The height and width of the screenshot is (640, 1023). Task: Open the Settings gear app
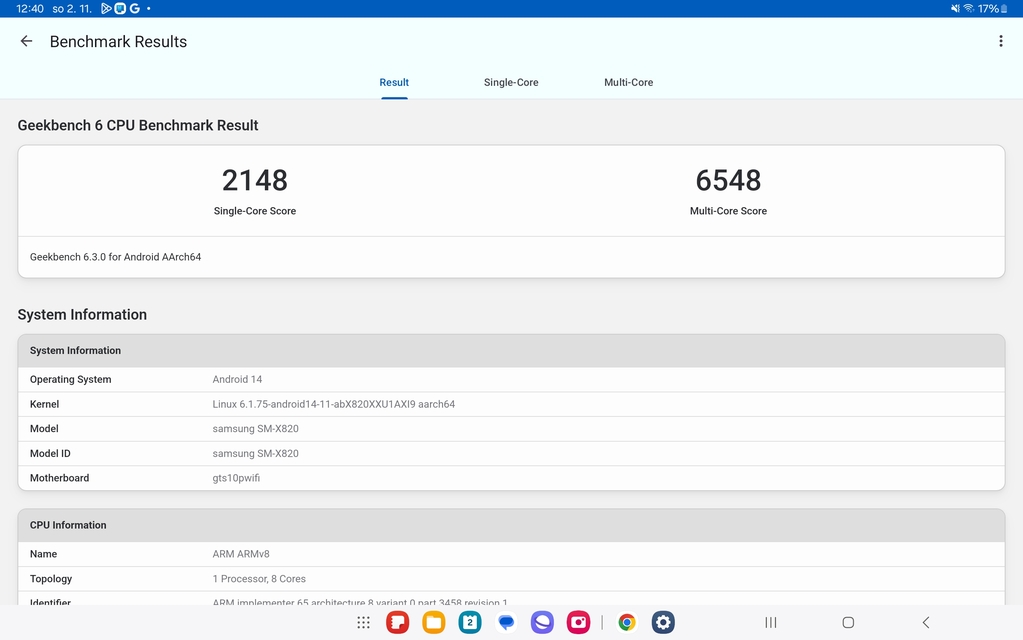pyautogui.click(x=663, y=622)
